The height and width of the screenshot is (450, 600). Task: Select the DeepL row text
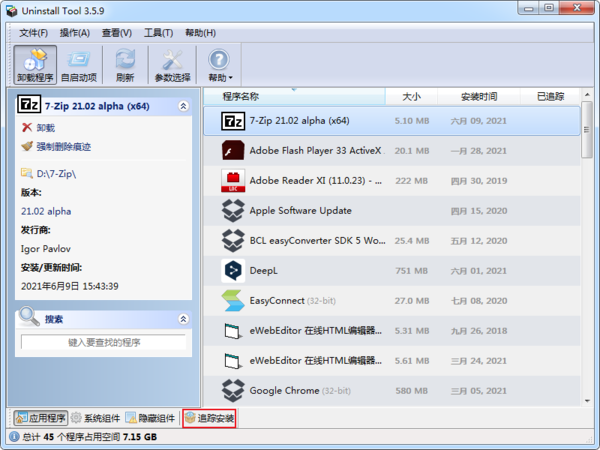pyautogui.click(x=264, y=271)
